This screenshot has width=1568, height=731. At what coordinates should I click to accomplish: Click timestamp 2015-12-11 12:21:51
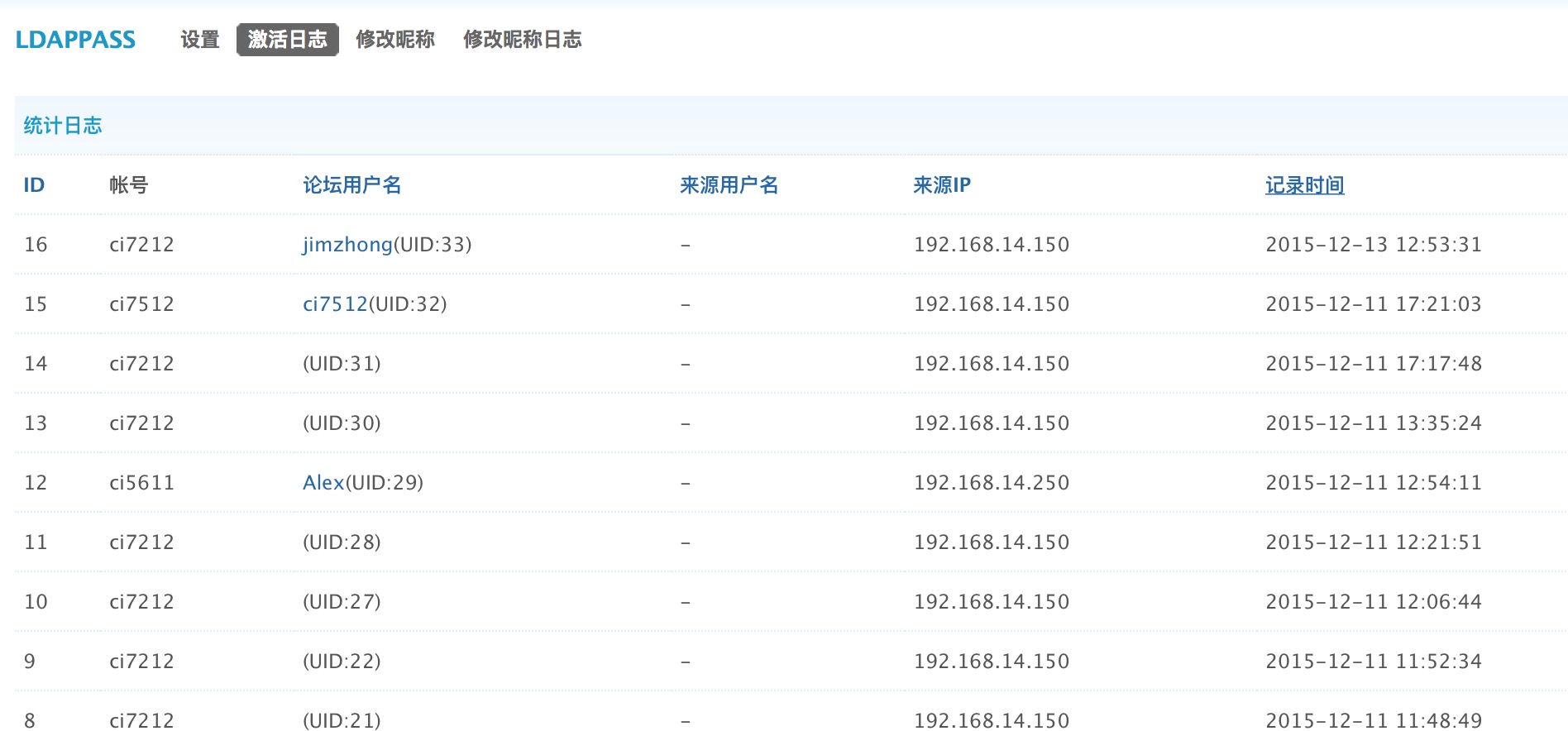click(1374, 542)
